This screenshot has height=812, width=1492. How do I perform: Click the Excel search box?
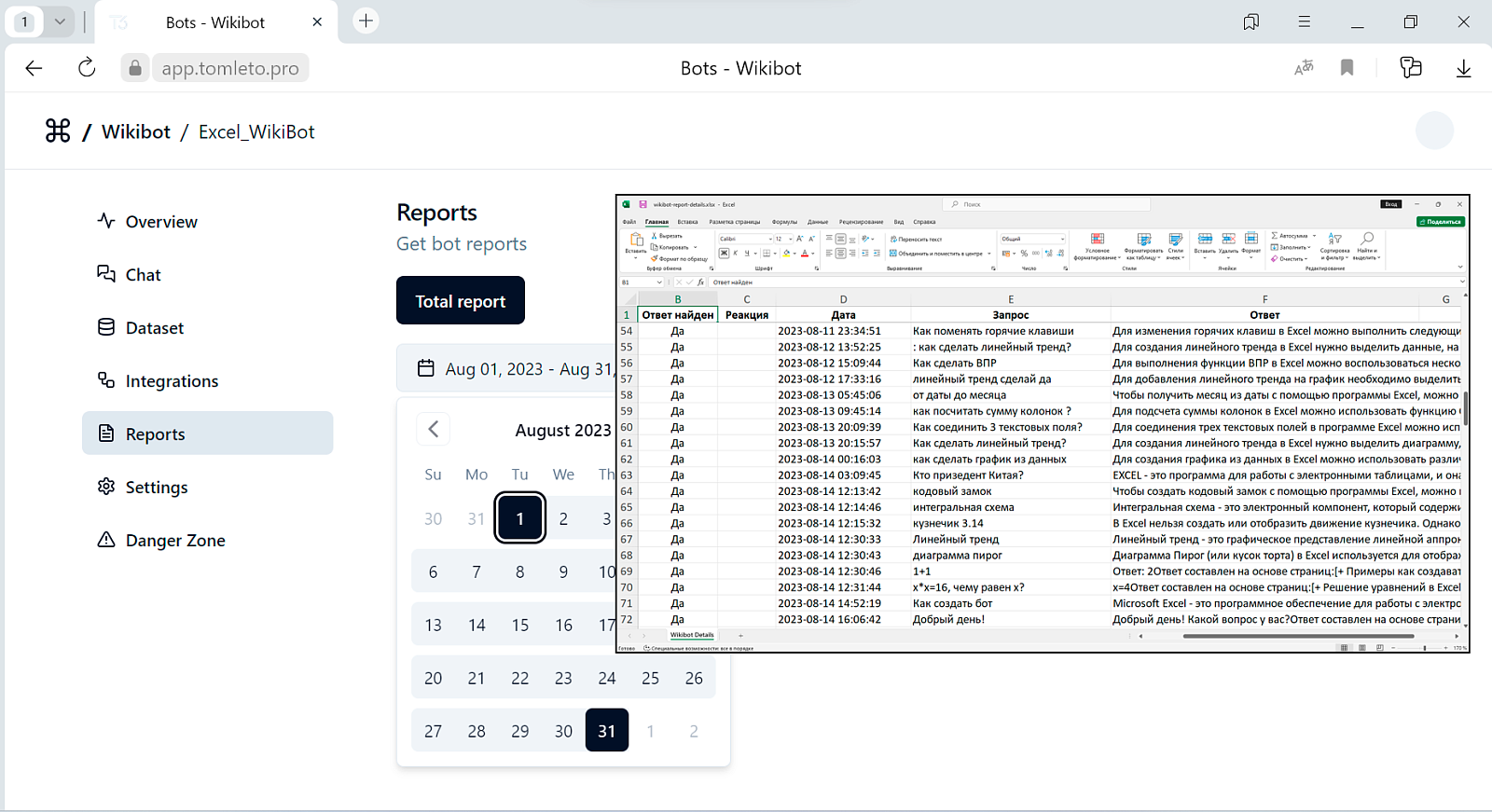(x=1045, y=204)
